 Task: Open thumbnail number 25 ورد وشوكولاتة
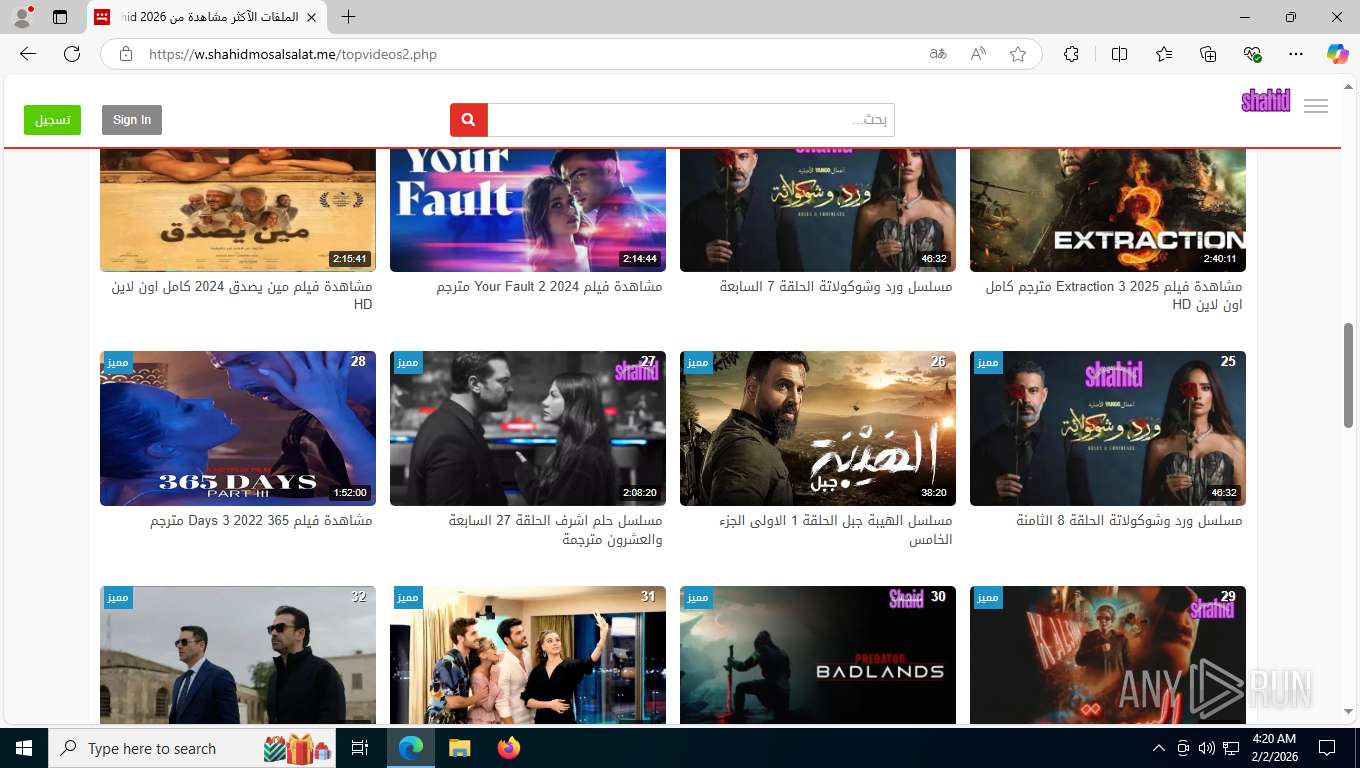[1108, 428]
